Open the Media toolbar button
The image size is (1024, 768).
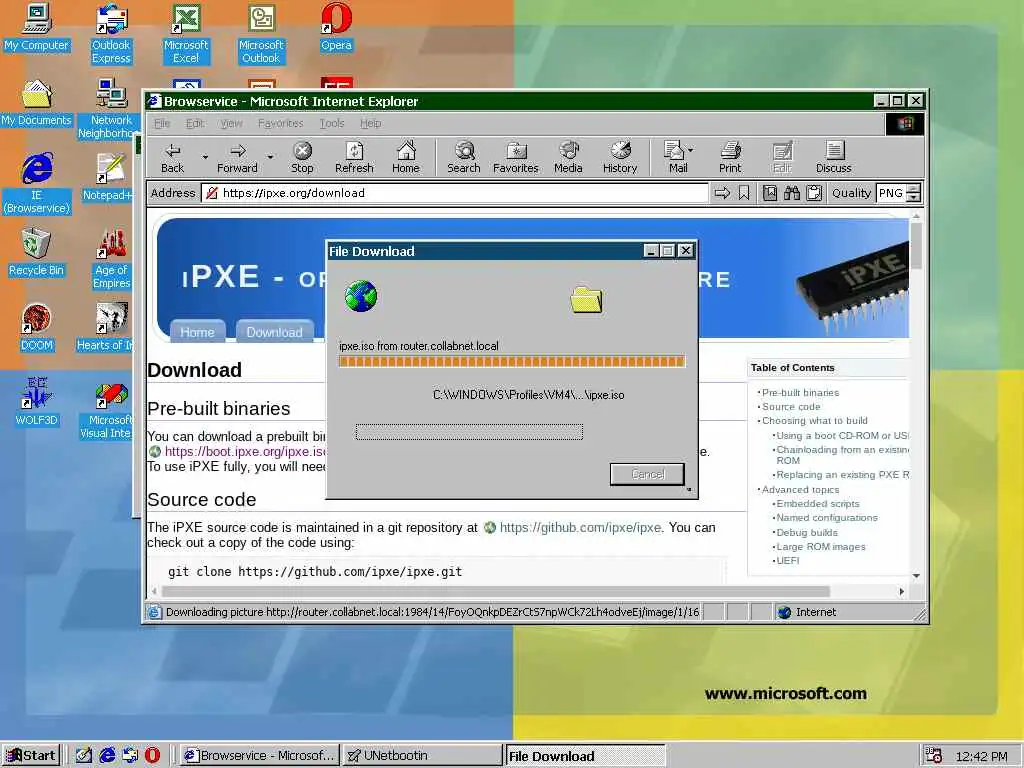(x=568, y=158)
